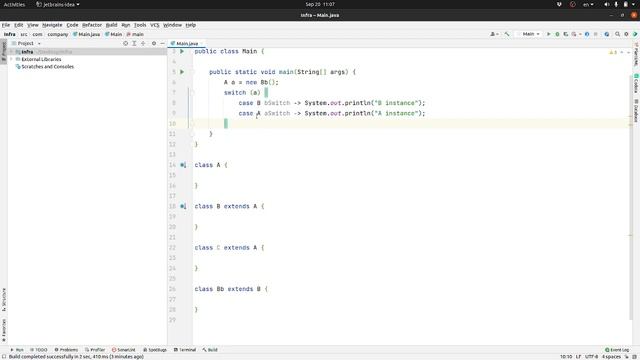The height and width of the screenshot is (360, 640).
Task: Click the status bar tool-window toggle icon
Action: click(x=4, y=356)
